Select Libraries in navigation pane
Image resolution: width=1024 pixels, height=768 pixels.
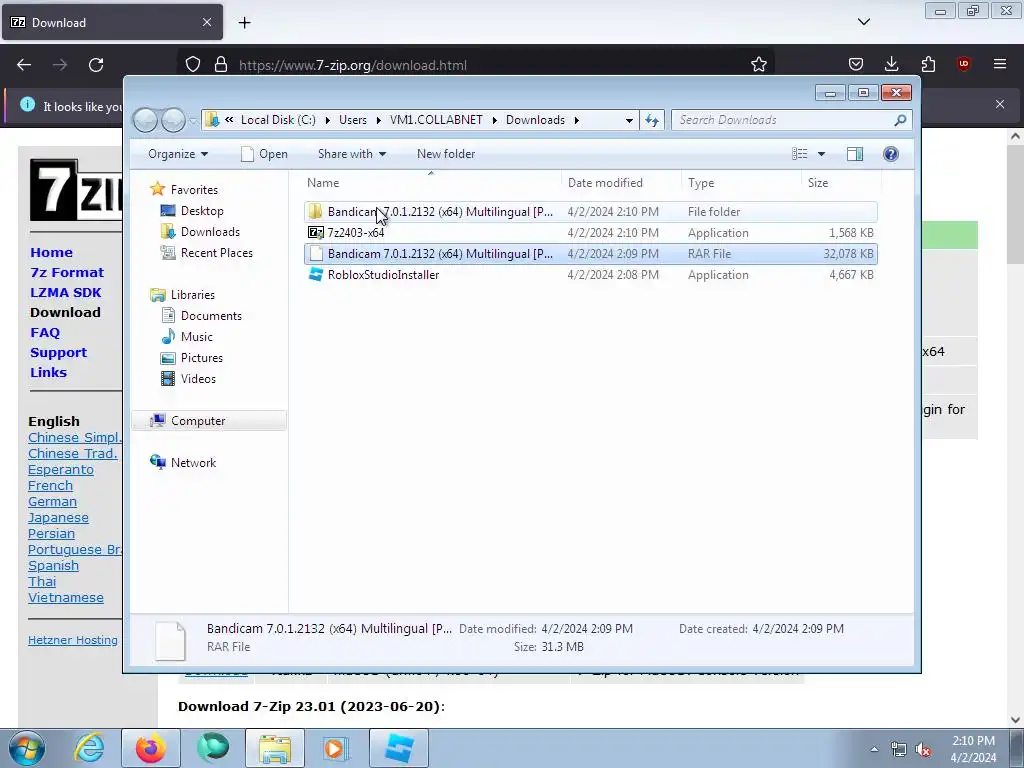click(x=192, y=295)
